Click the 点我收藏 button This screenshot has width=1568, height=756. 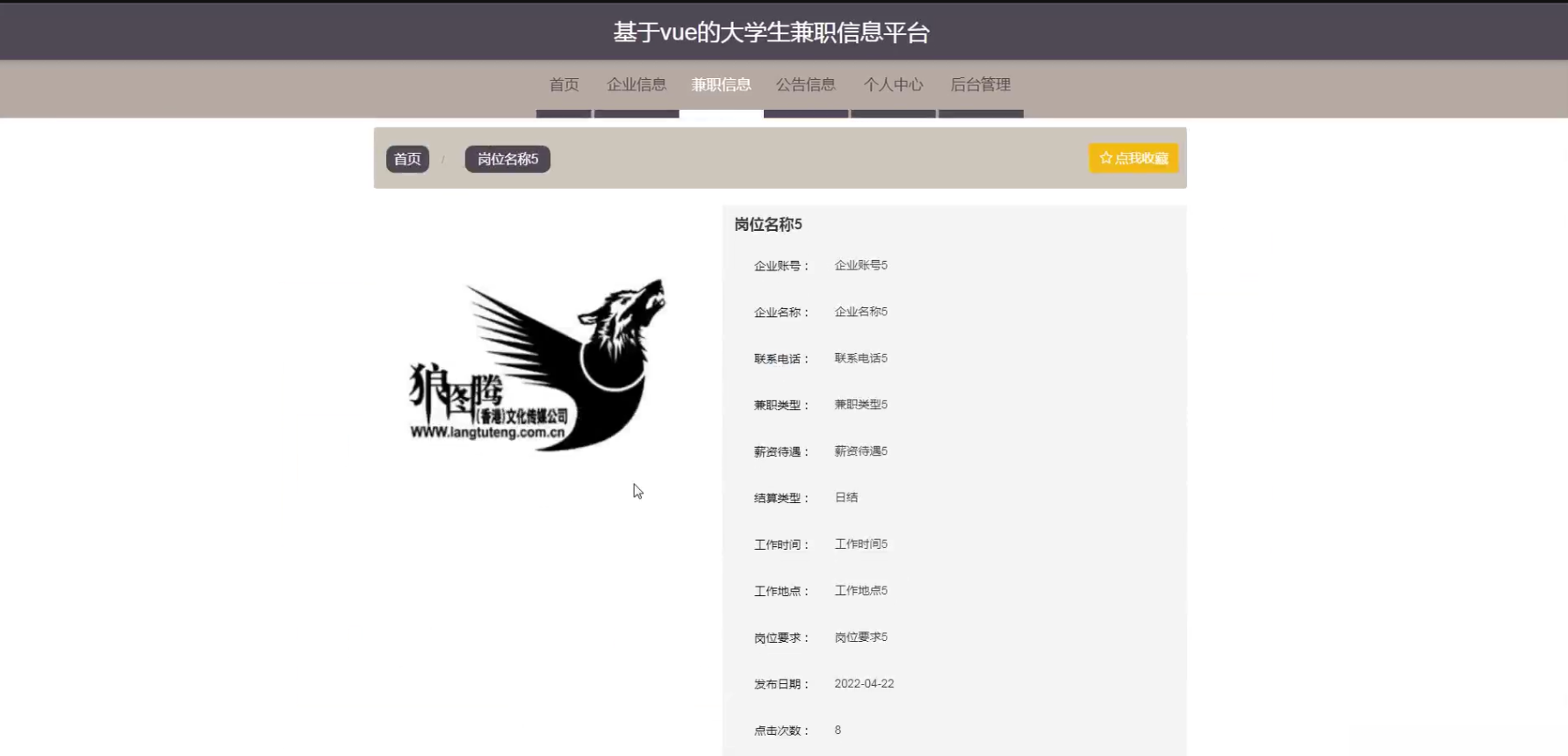coord(1133,158)
